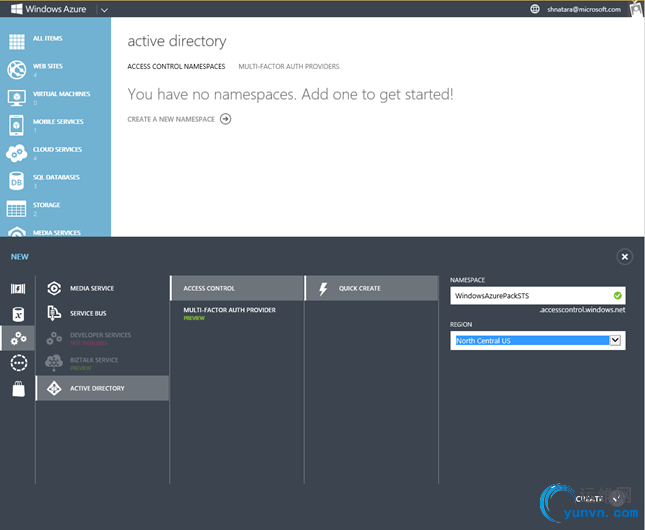Select Active Directory in service list
645x530 pixels.
102,388
